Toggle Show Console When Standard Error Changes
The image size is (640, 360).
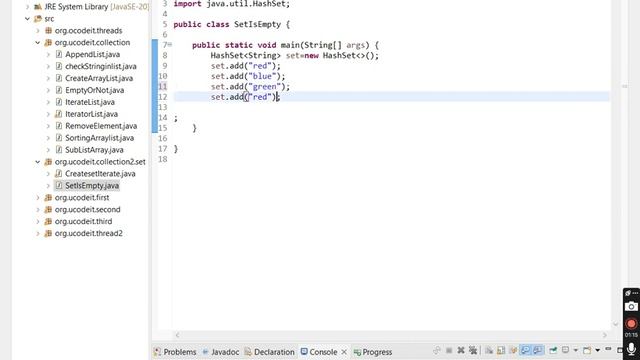click(x=538, y=350)
